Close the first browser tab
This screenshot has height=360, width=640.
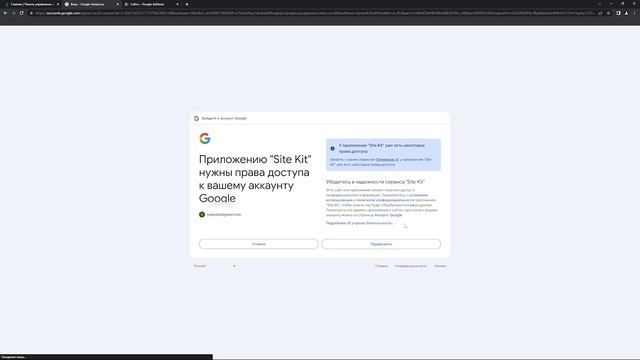[x=58, y=4]
